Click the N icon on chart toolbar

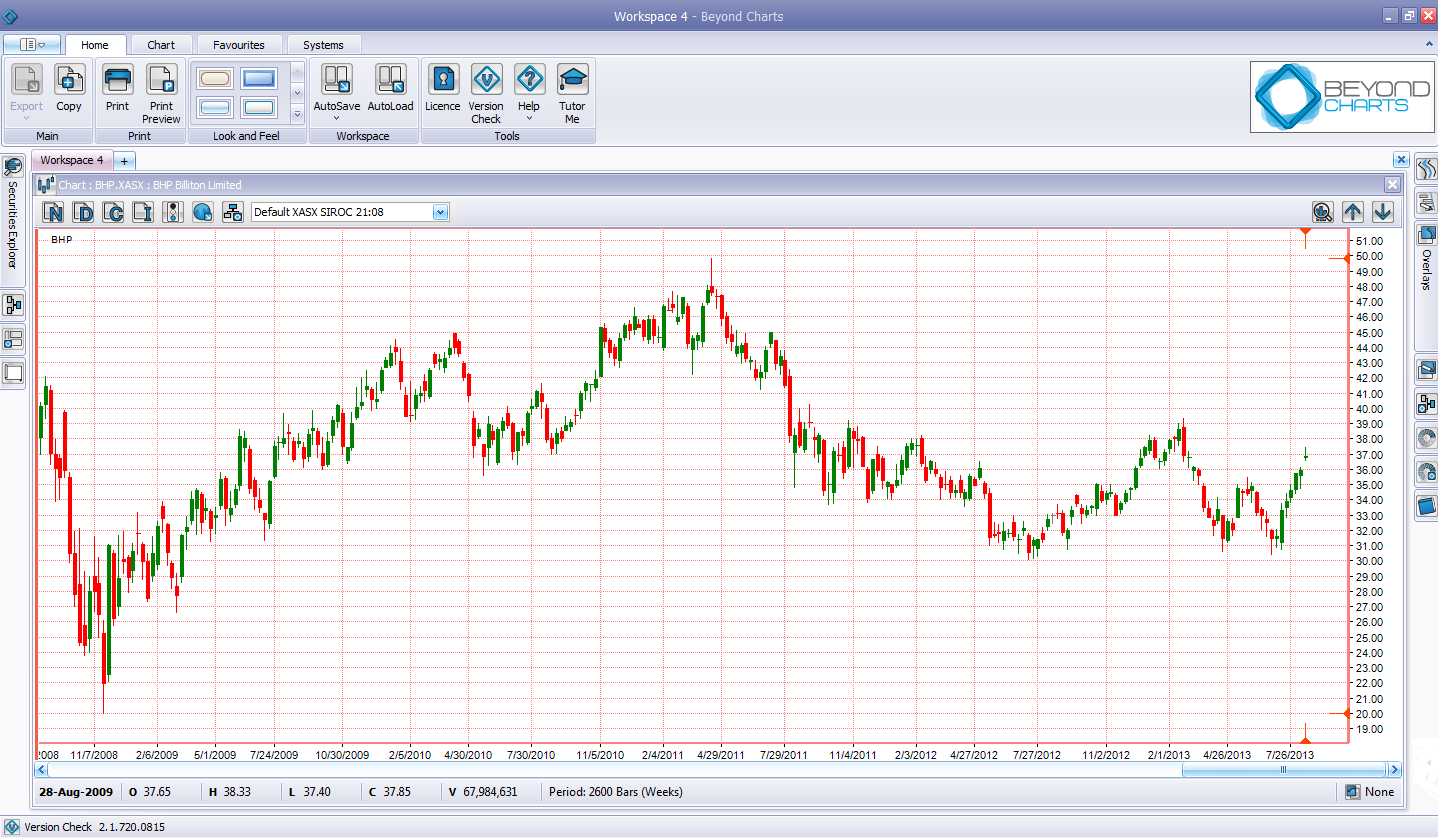coord(54,212)
